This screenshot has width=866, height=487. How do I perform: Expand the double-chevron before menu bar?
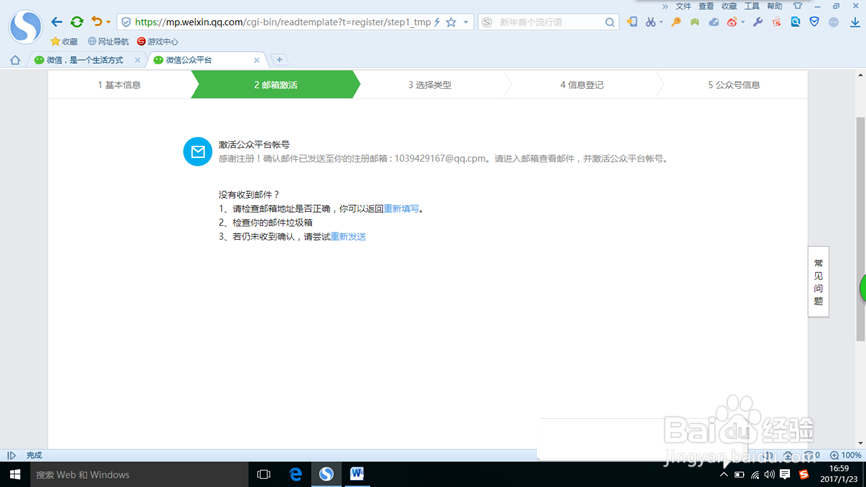click(665, 7)
